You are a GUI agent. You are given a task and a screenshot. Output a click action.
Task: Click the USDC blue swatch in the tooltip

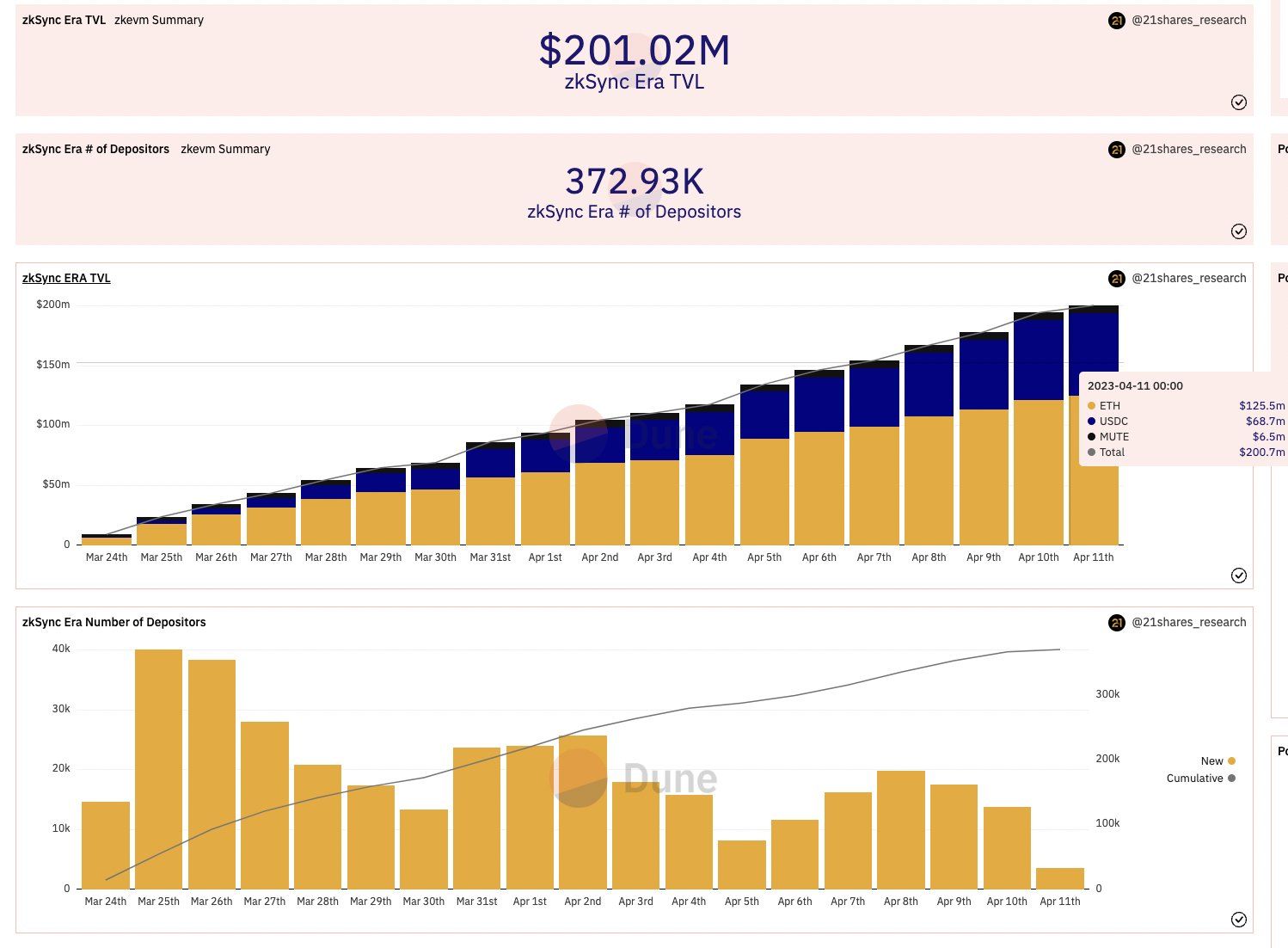coord(1092,422)
